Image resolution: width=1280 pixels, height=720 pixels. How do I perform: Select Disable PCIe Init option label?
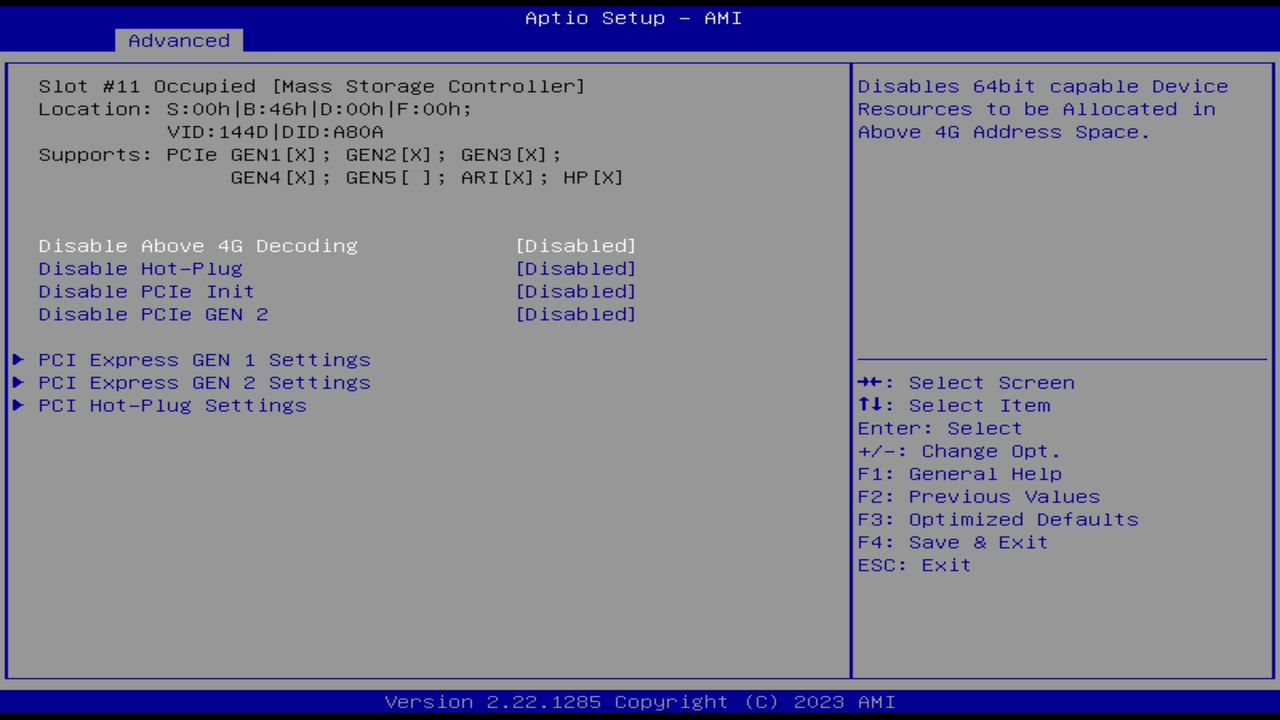[147, 292]
